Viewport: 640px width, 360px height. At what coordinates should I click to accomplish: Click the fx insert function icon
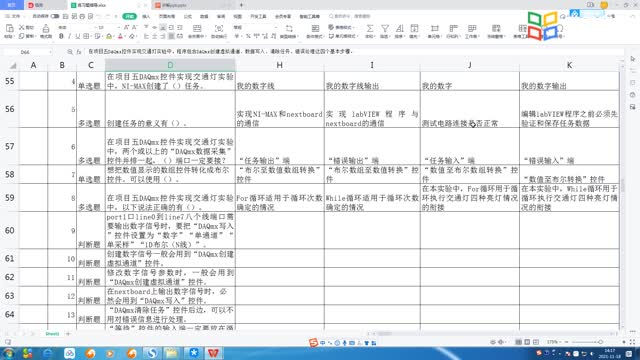pyautogui.click(x=79, y=52)
